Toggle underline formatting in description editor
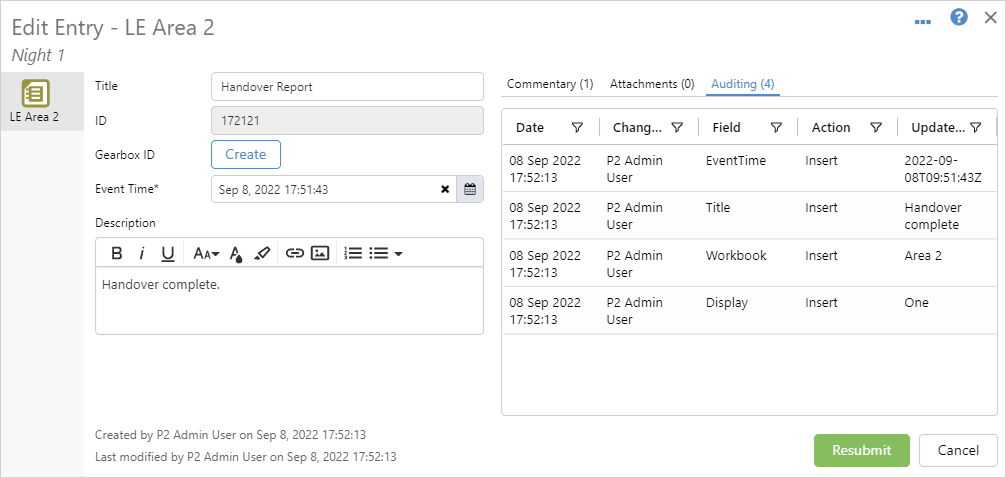This screenshot has width=1006, height=478. (168, 254)
